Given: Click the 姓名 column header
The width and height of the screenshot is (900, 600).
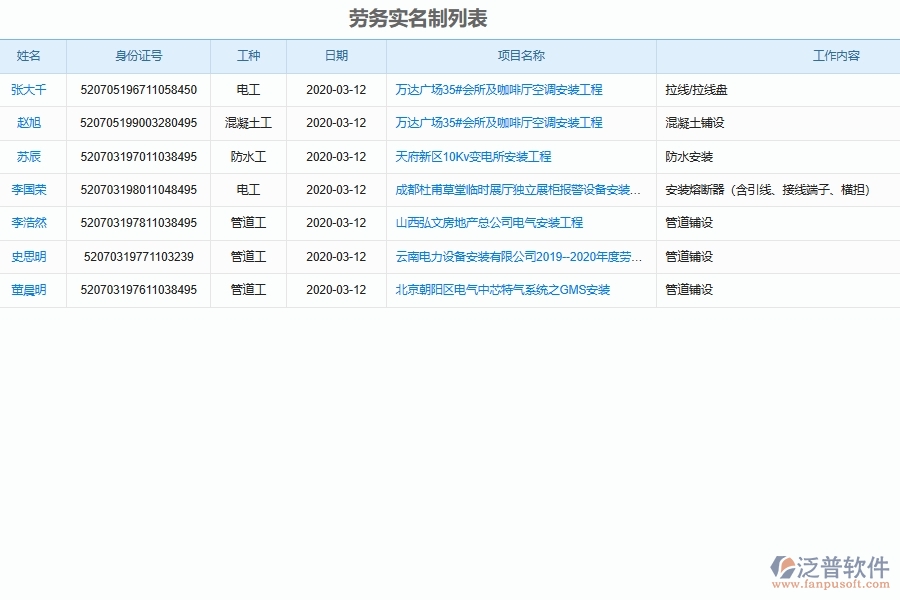Looking at the screenshot, I should pyautogui.click(x=31, y=56).
